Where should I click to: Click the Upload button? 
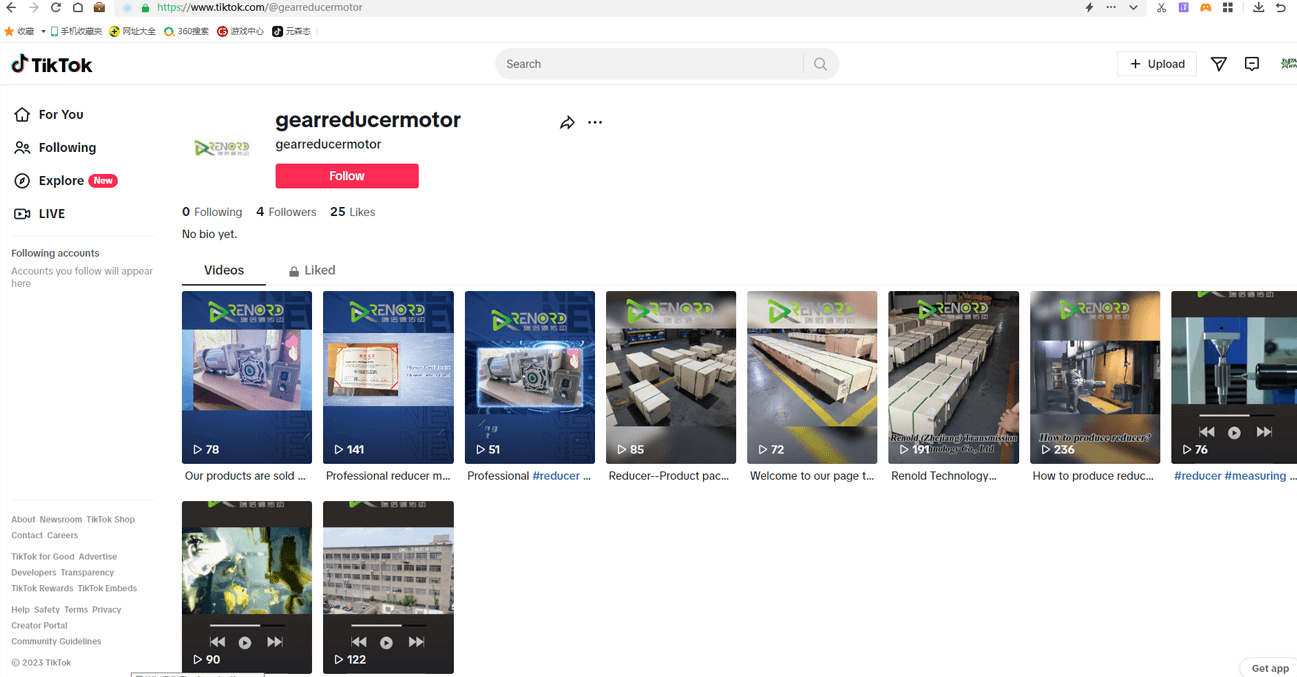pyautogui.click(x=1157, y=64)
